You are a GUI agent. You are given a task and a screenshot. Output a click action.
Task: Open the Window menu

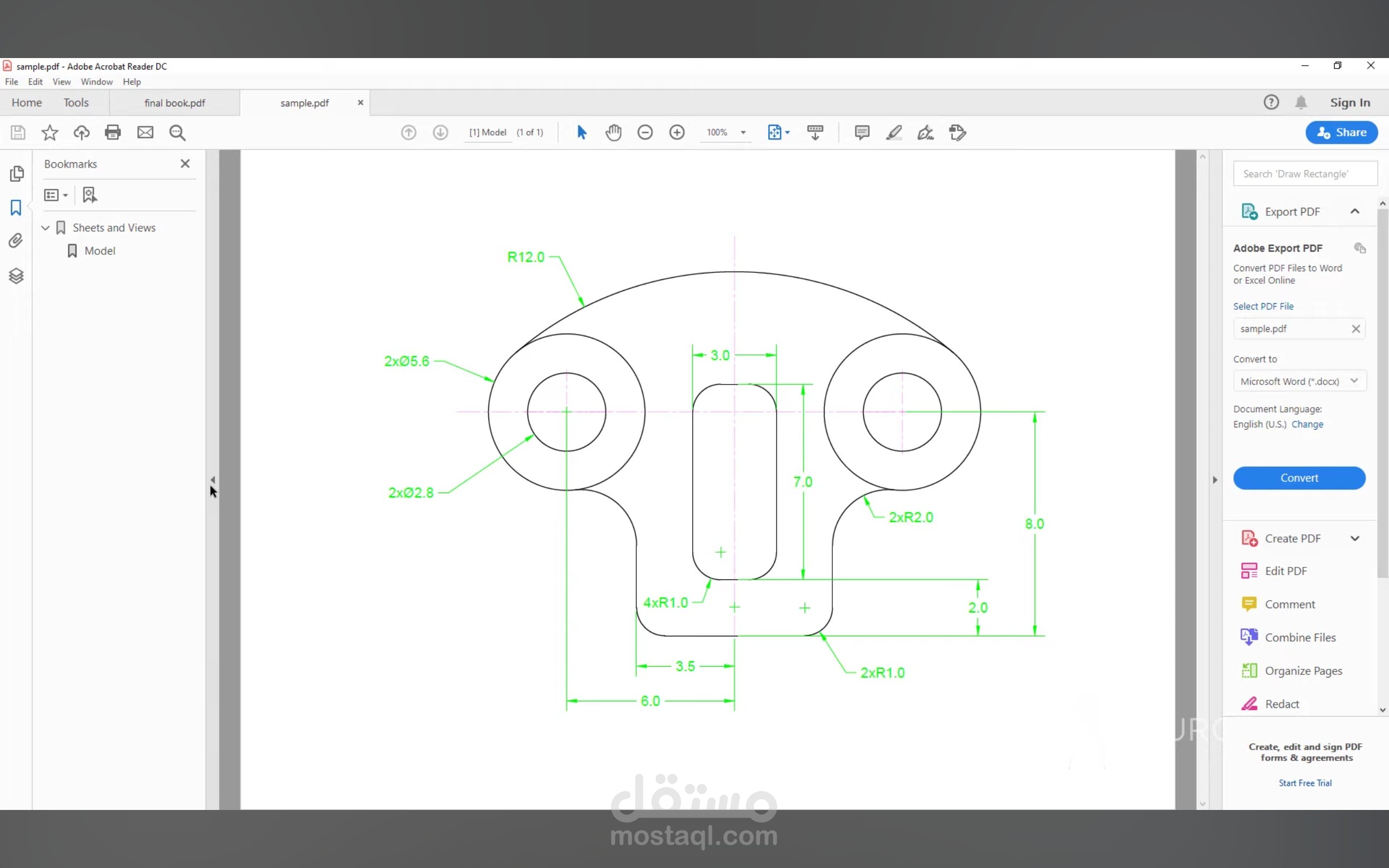97,81
